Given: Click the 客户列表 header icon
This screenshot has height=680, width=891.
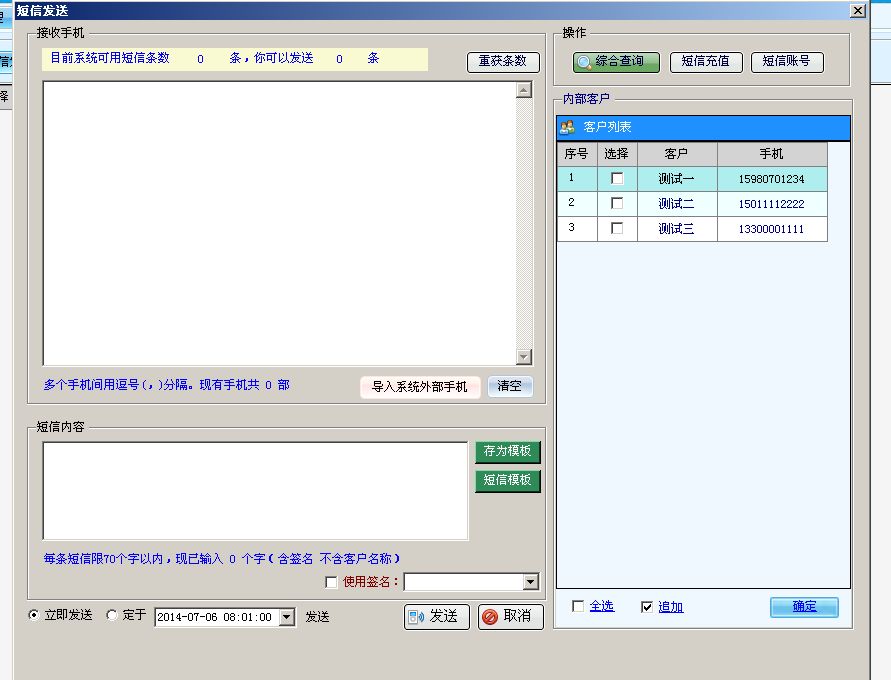Looking at the screenshot, I should (567, 128).
